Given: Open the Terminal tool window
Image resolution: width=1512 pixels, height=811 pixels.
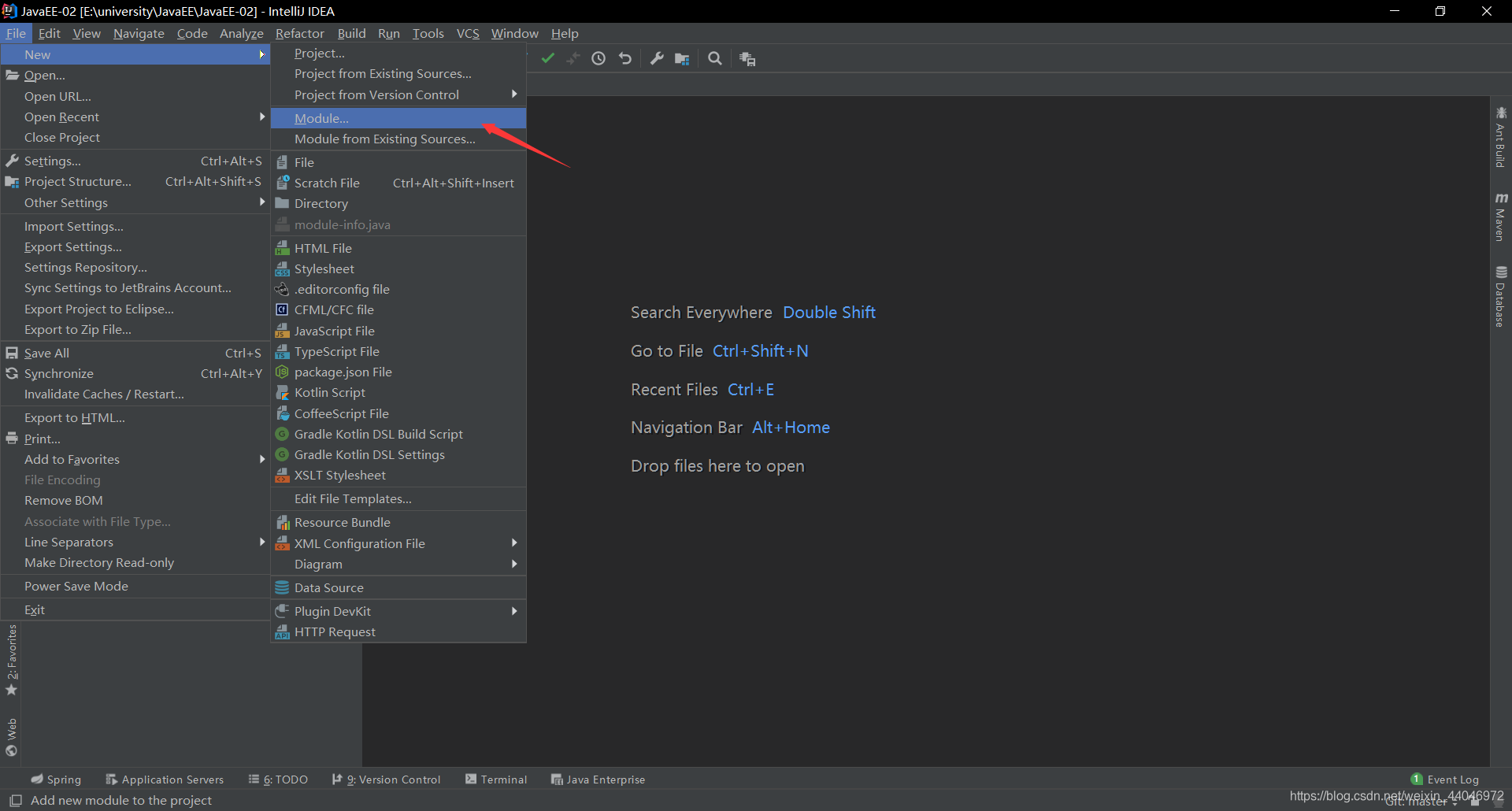Looking at the screenshot, I should coord(496,780).
